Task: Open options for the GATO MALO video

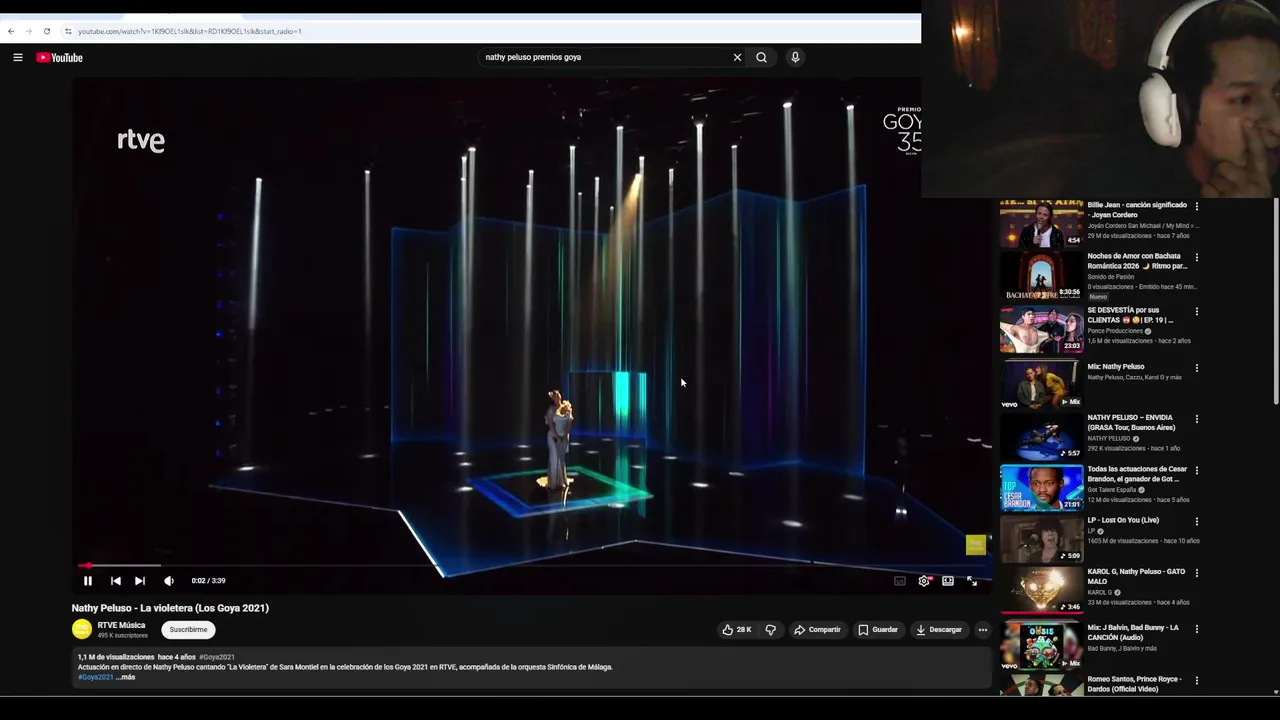Action: [1196, 573]
